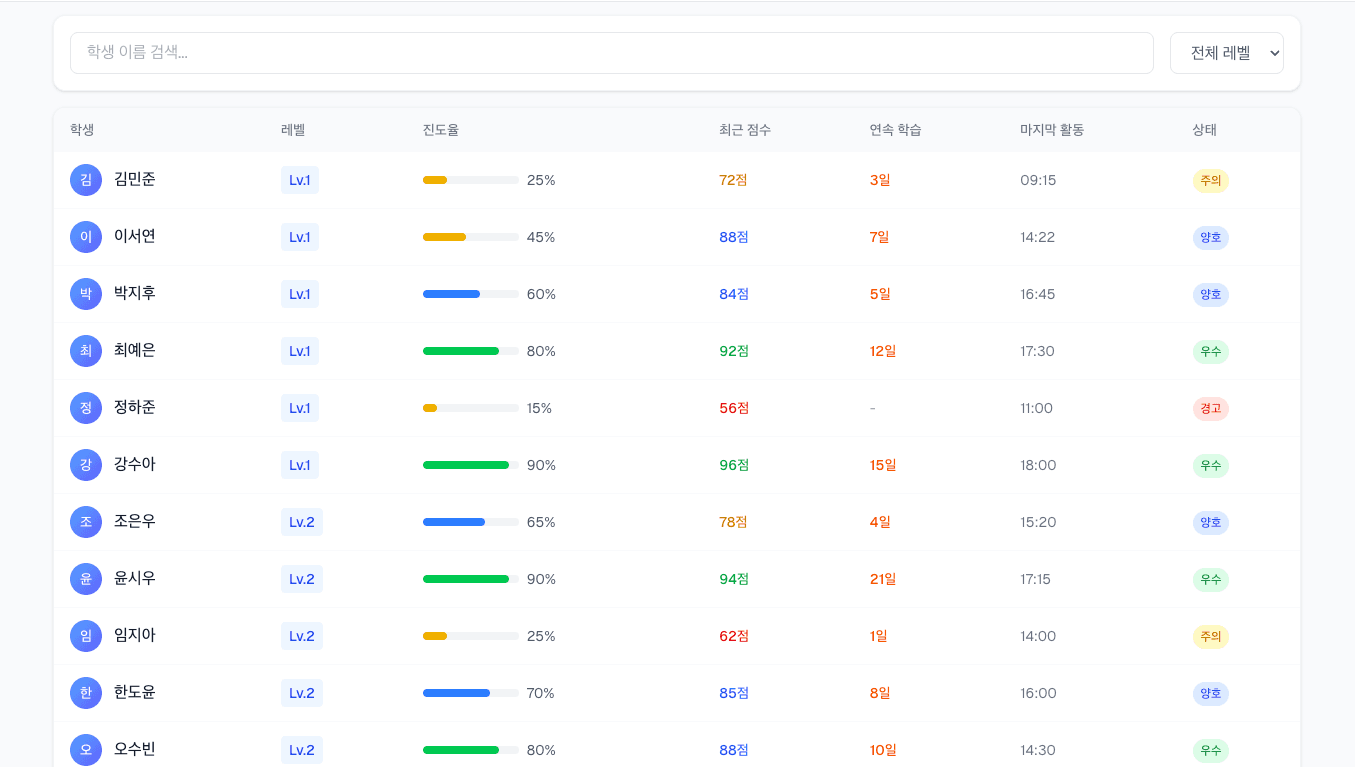Click 오수빈's student name
The image size is (1355, 767).
[135, 749]
